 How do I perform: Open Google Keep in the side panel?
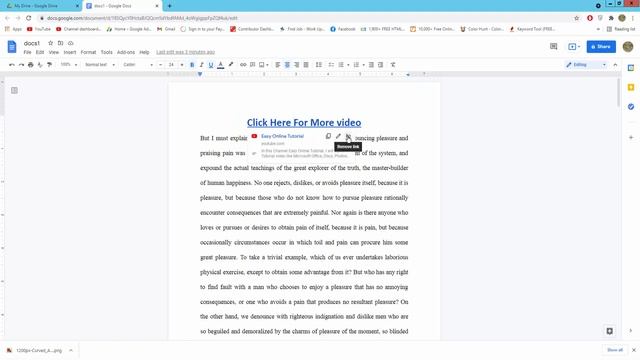point(631,87)
